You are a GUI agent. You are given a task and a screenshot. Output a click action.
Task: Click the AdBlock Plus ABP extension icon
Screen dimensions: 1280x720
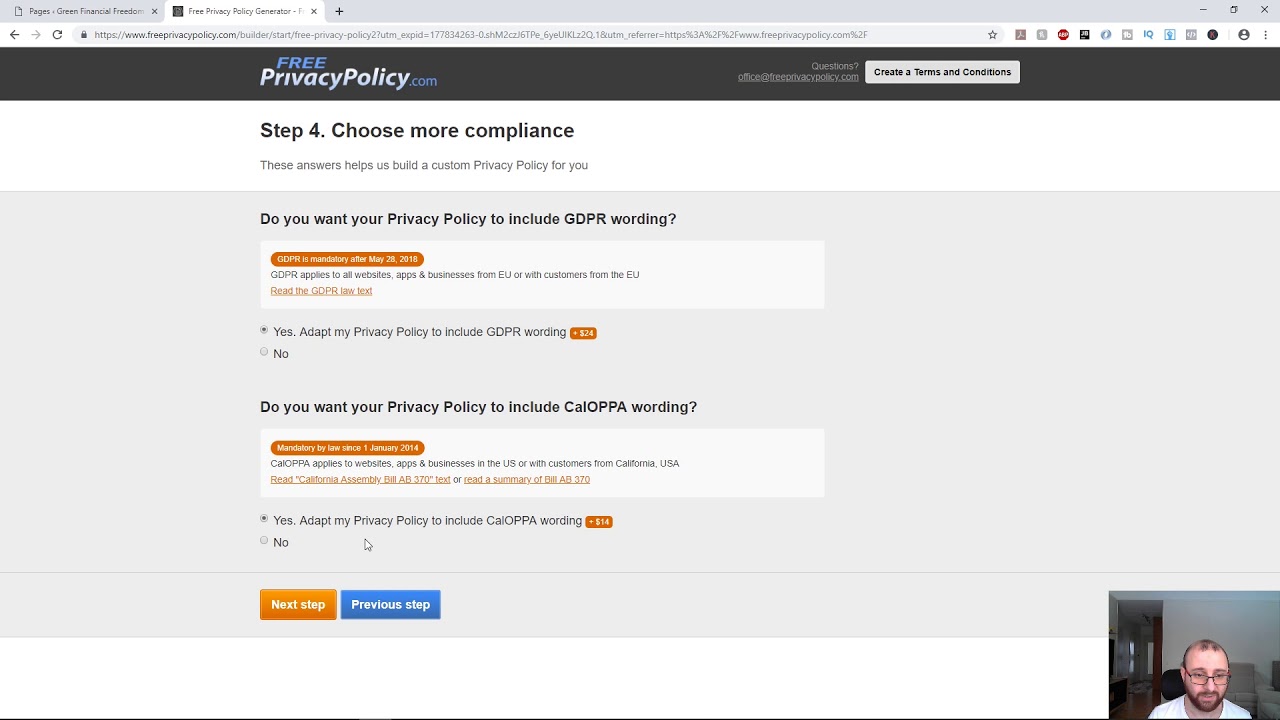tap(1063, 35)
